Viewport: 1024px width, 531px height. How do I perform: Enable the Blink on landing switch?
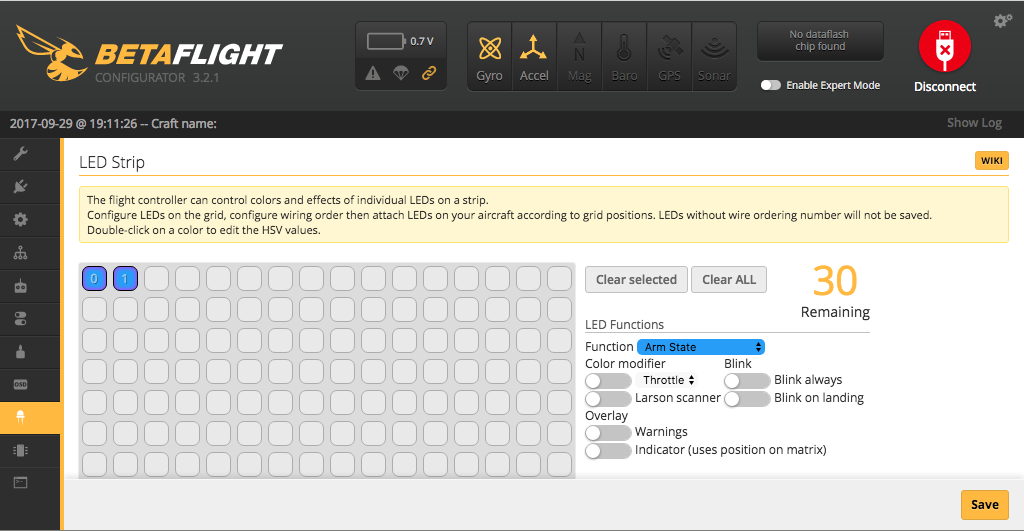(747, 398)
